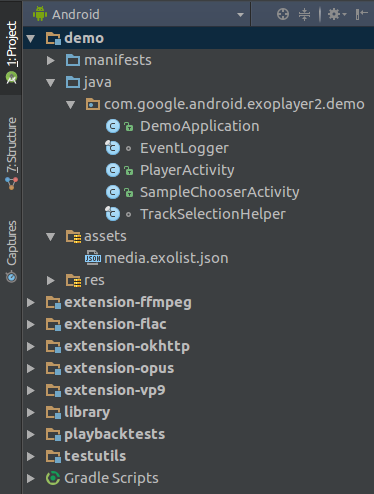Collapse the com.google.android.exoplayer2.demo package

pos(71,105)
